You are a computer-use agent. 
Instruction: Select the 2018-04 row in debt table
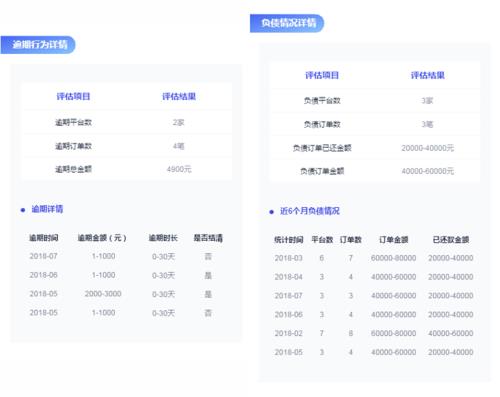374,277
